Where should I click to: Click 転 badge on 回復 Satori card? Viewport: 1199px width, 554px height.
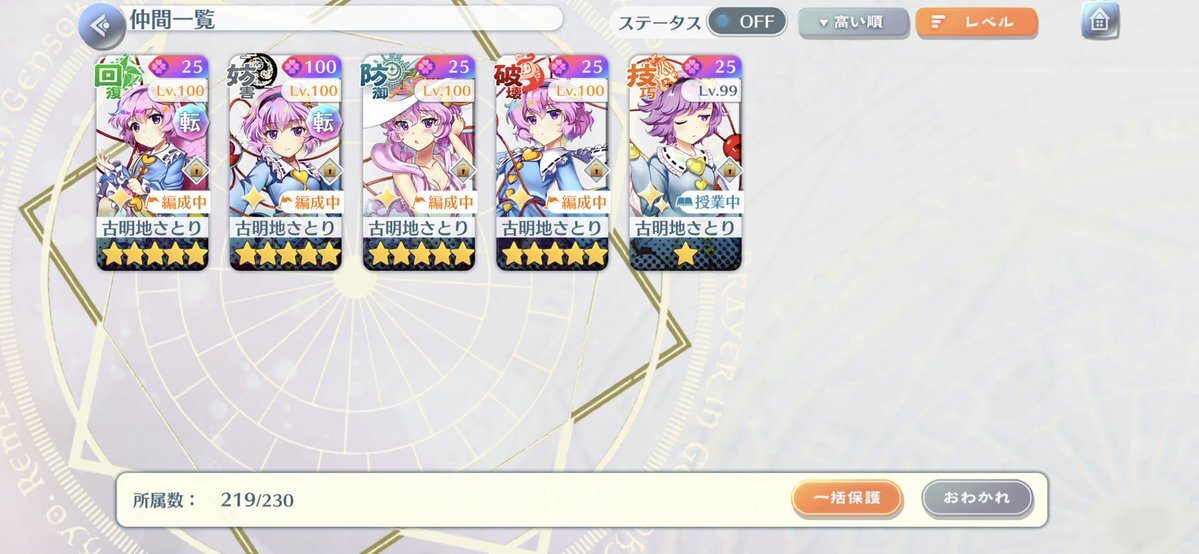(190, 122)
